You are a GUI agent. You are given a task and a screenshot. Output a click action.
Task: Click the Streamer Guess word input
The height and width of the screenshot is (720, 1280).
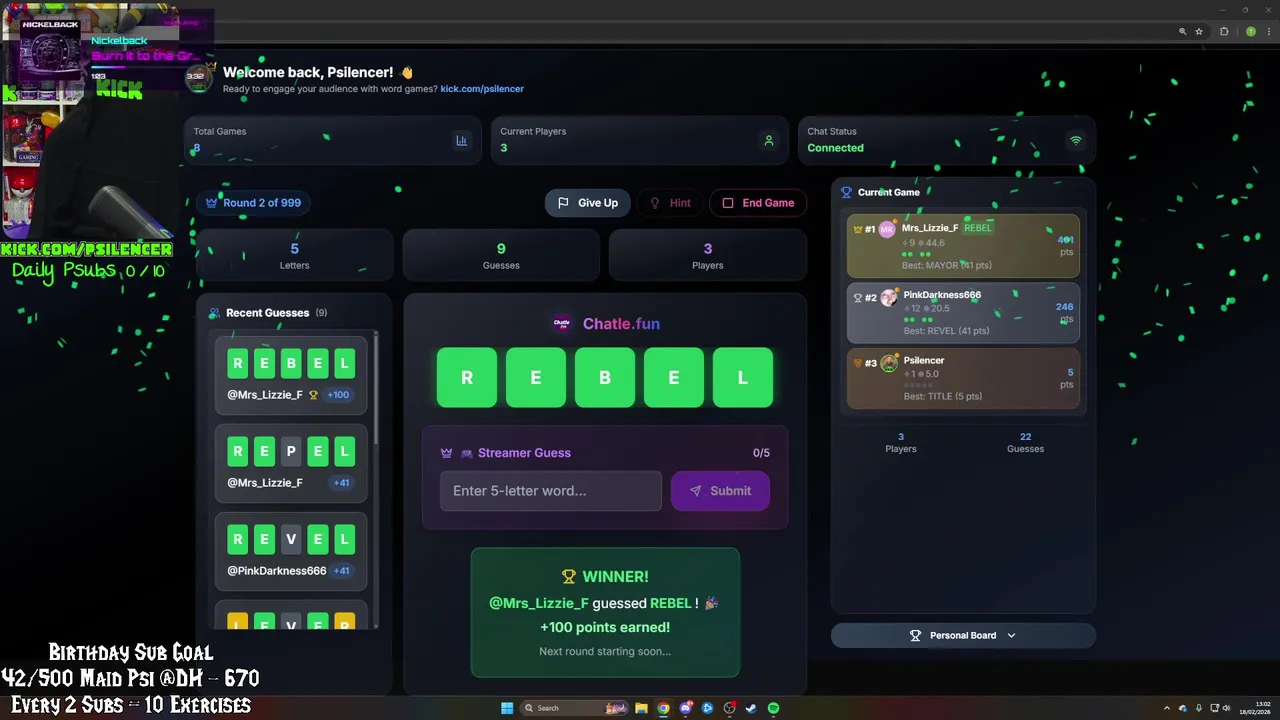point(551,491)
